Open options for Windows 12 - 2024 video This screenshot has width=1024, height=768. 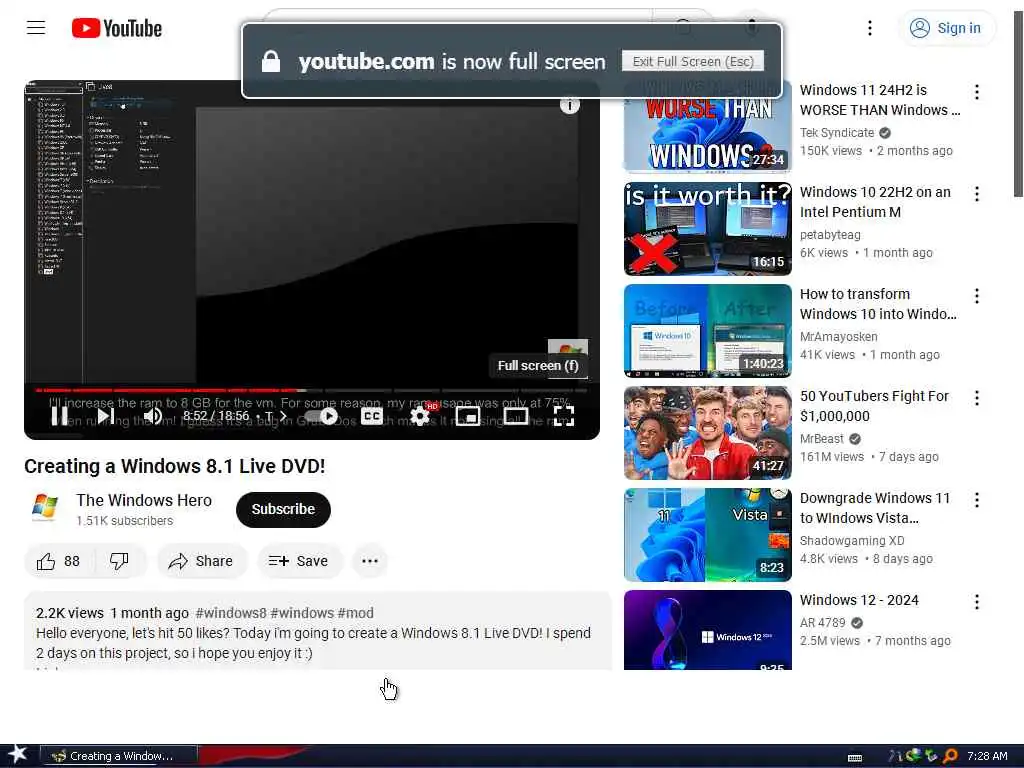[x=976, y=602]
